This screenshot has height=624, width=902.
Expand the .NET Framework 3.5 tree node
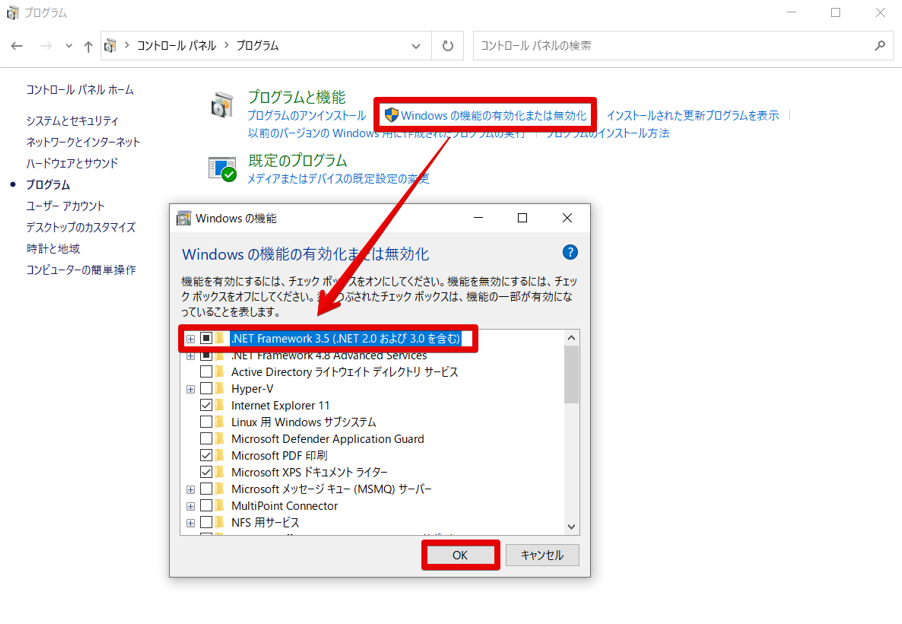point(190,339)
